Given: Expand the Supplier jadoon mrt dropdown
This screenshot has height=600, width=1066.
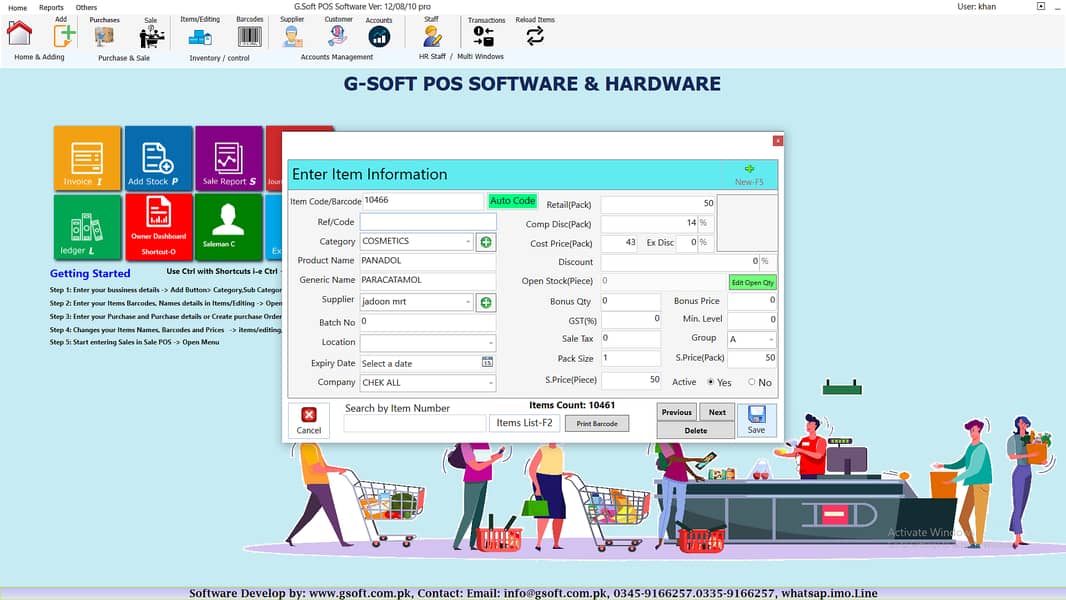Looking at the screenshot, I should point(468,302).
